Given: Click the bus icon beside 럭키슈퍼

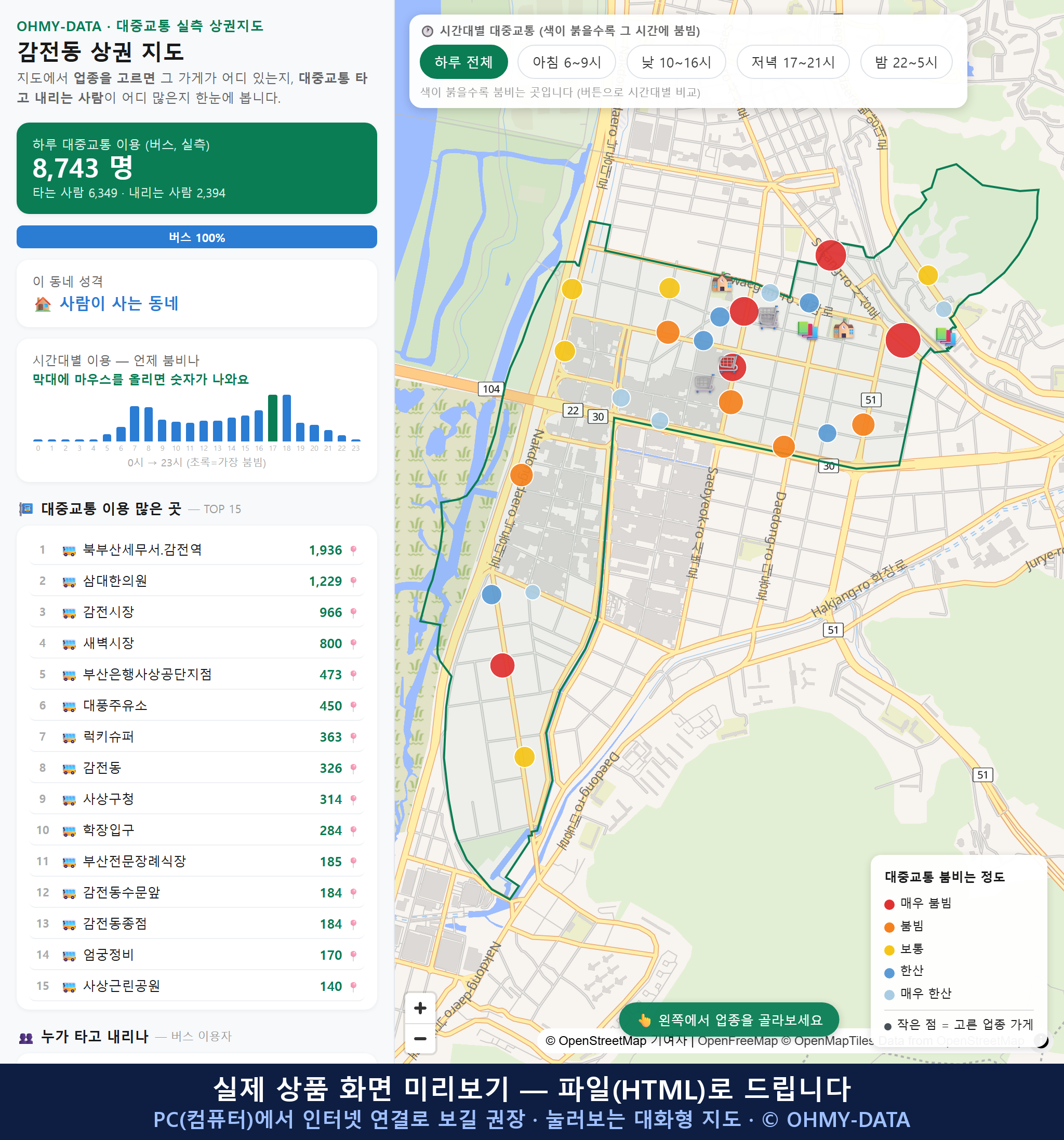Looking at the screenshot, I should coord(69,737).
